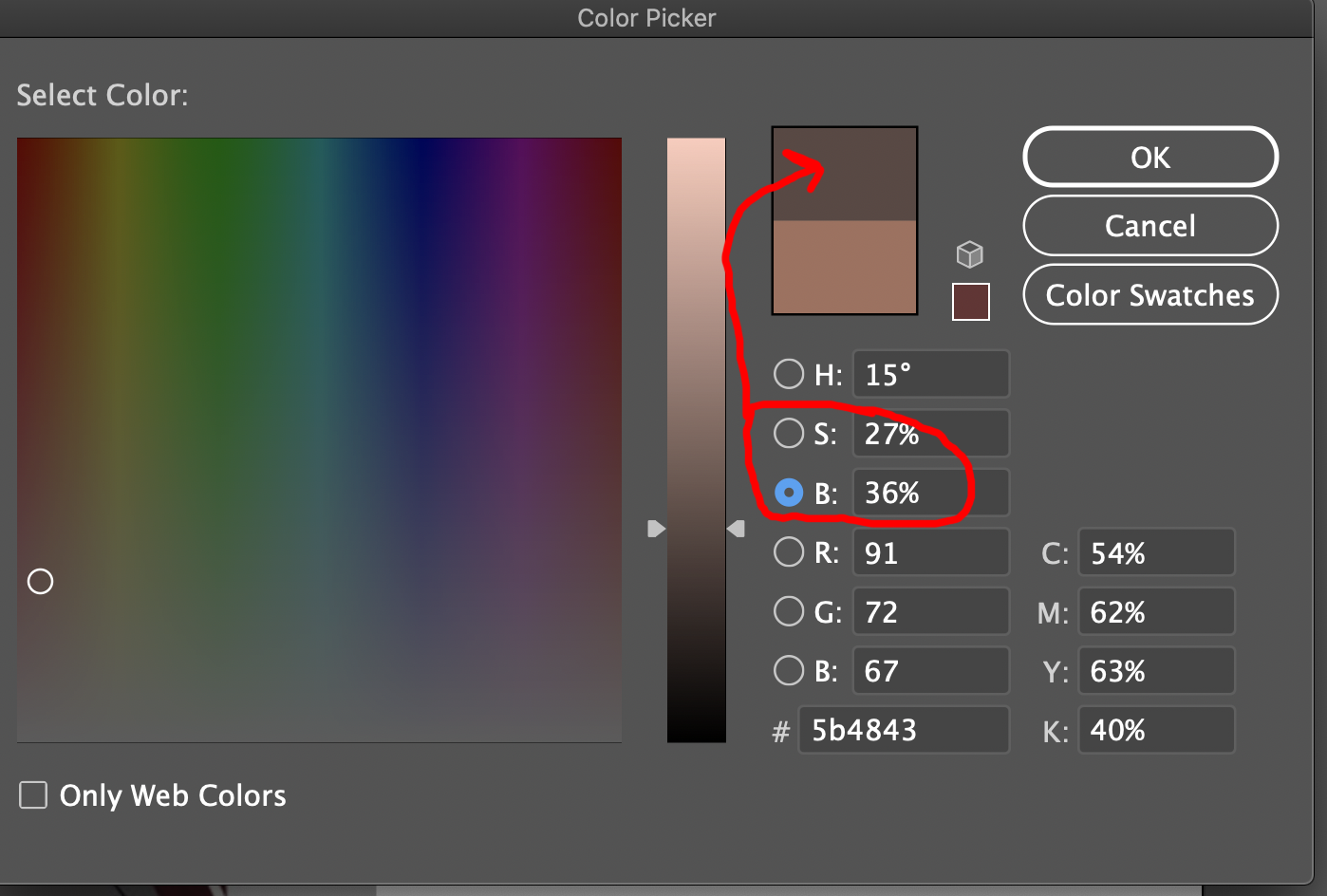Viewport: 1327px width, 896px height.
Task: Edit the Cyan percentage field
Action: pos(1155,551)
